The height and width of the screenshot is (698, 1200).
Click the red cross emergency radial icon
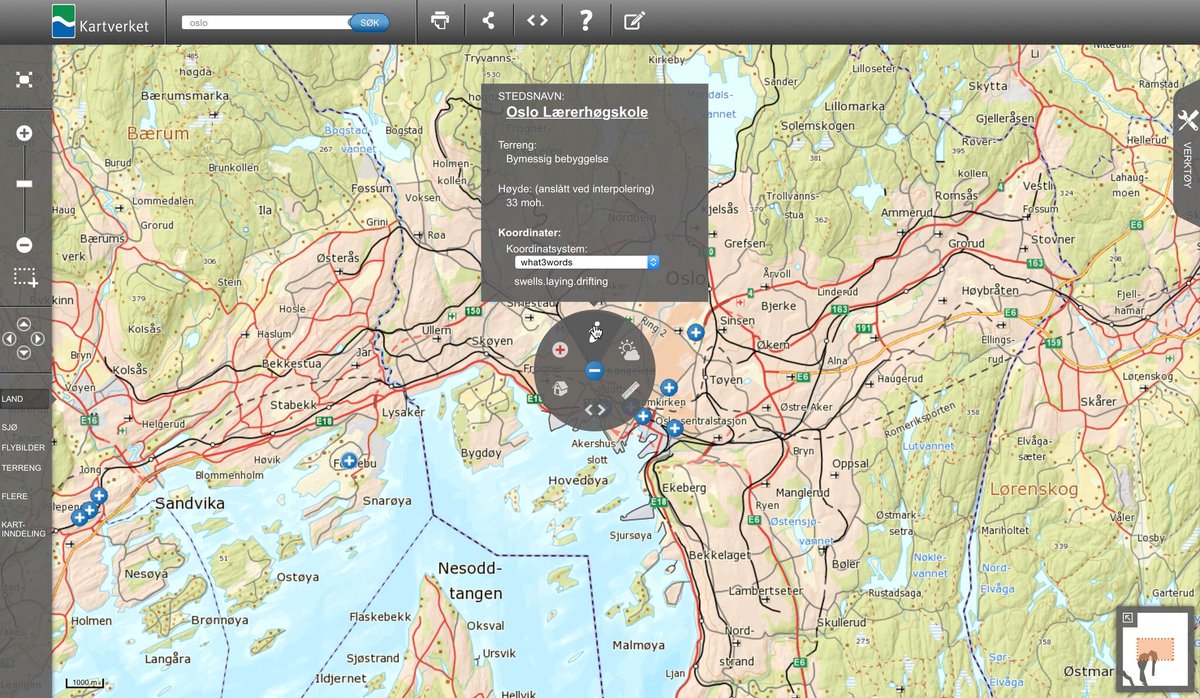(x=560, y=350)
